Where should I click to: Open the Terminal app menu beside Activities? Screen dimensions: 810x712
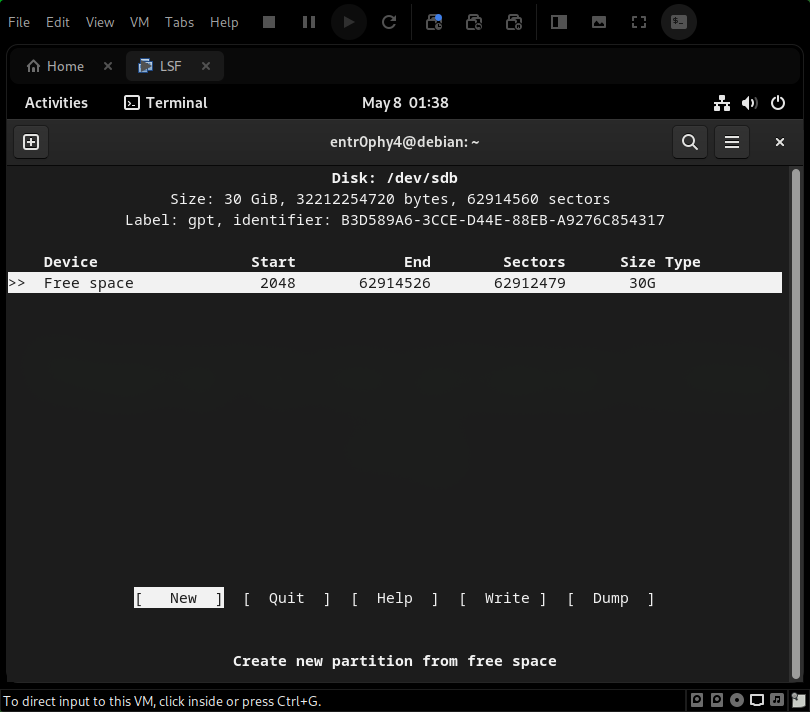165,102
